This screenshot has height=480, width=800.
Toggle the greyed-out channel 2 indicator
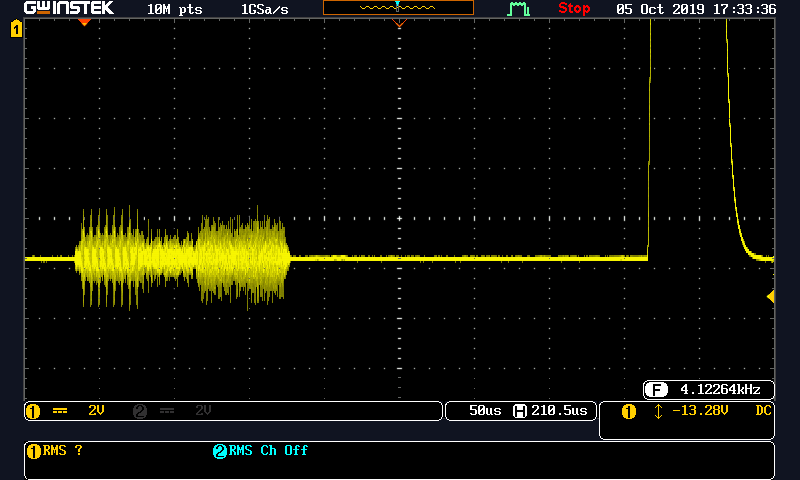click(x=139, y=411)
